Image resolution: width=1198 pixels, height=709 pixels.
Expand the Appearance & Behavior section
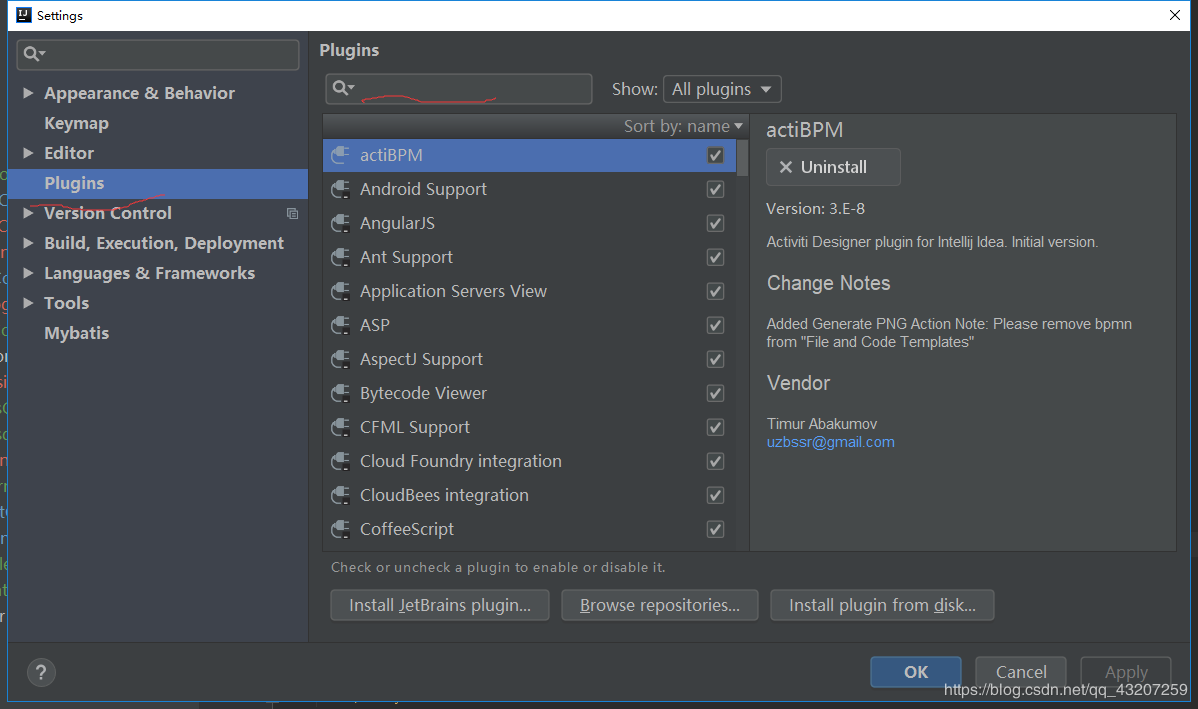point(28,93)
